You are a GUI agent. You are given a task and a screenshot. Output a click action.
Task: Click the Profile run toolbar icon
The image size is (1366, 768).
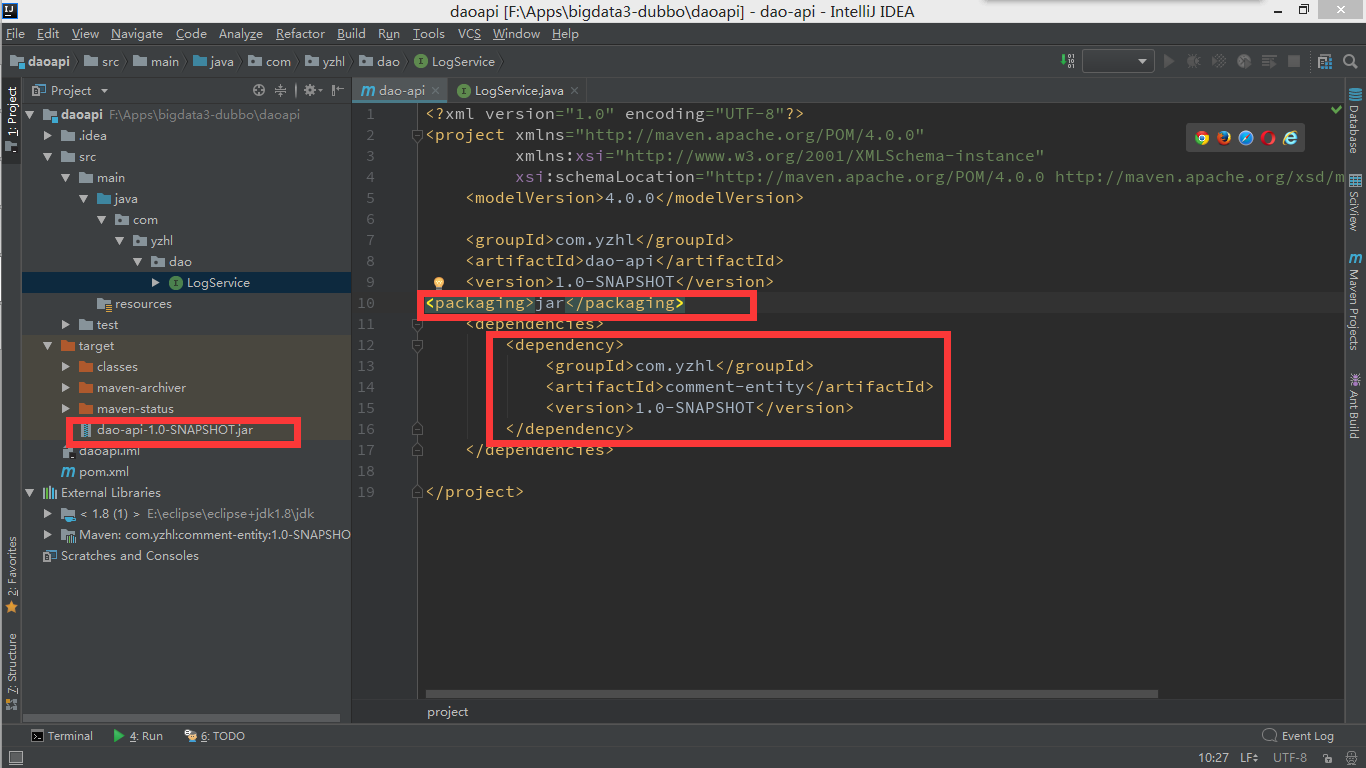(1244, 61)
